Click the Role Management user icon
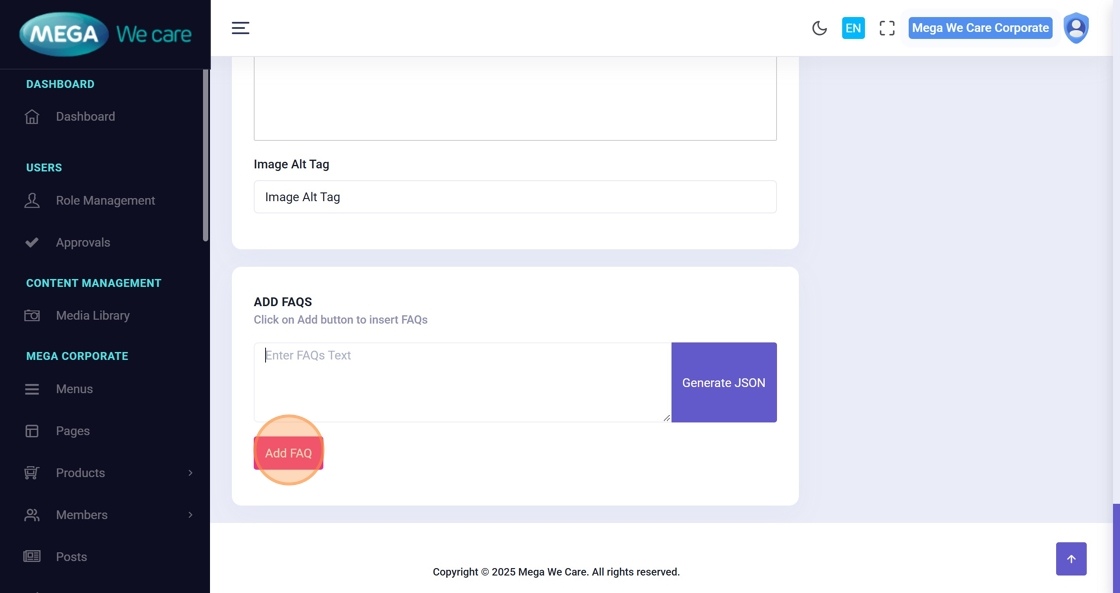Image resolution: width=1120 pixels, height=593 pixels. click(x=32, y=201)
